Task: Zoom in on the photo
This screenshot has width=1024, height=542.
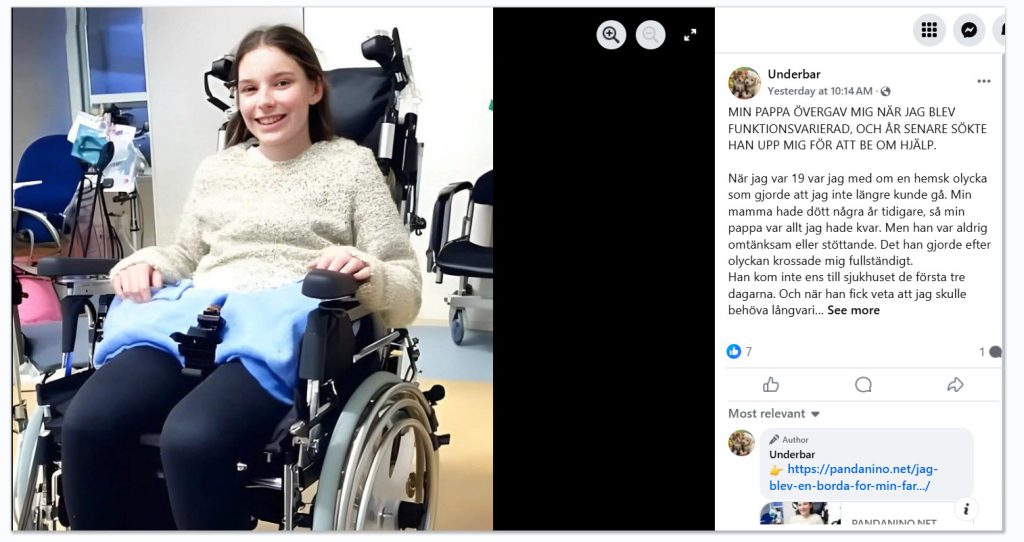Action: pos(611,35)
